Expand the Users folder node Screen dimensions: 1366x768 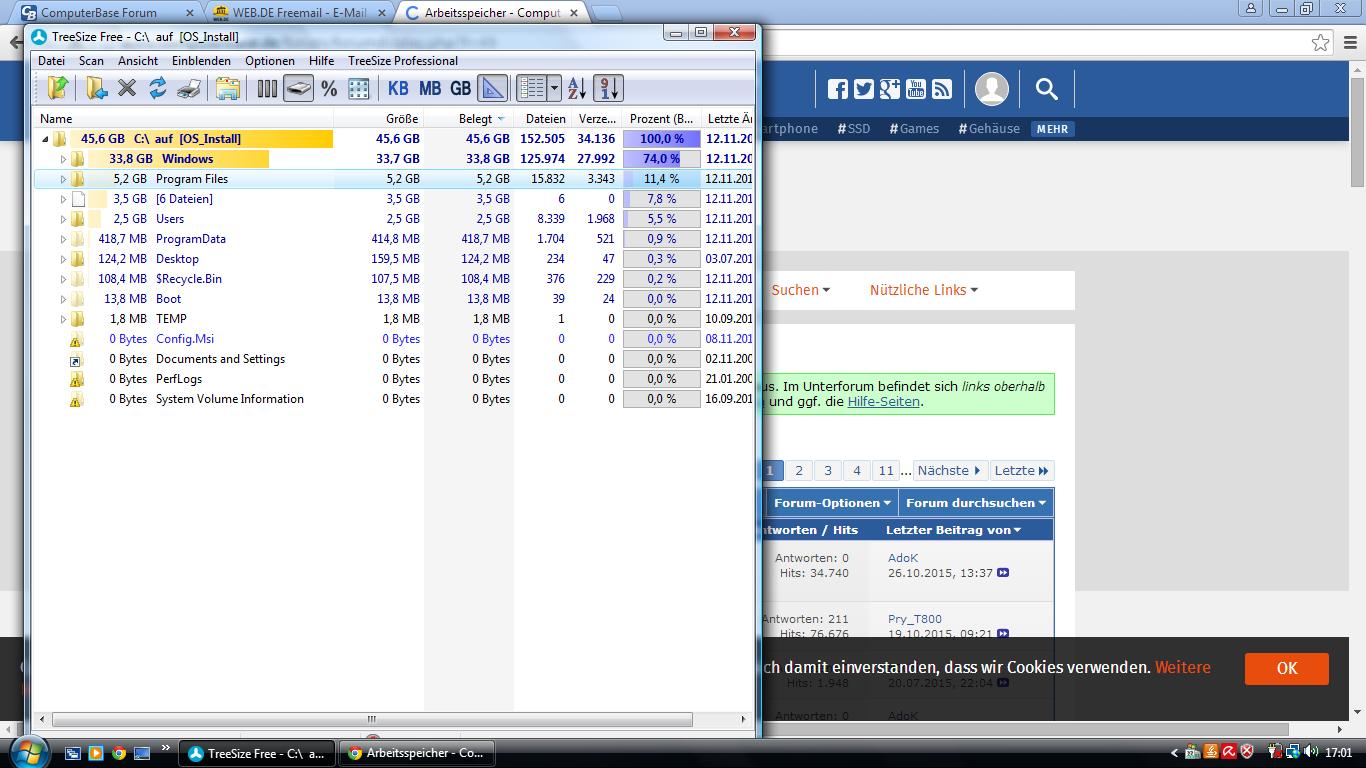[x=63, y=219]
